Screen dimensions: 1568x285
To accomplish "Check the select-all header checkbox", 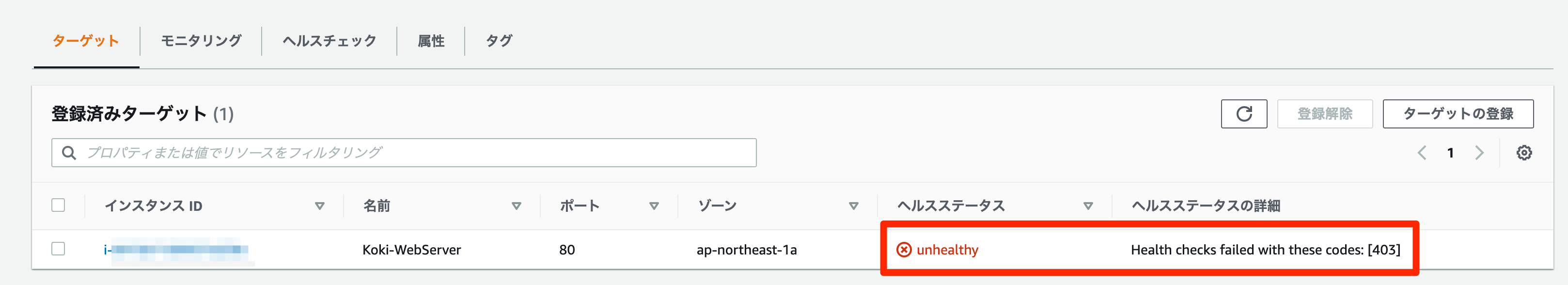I will [59, 206].
